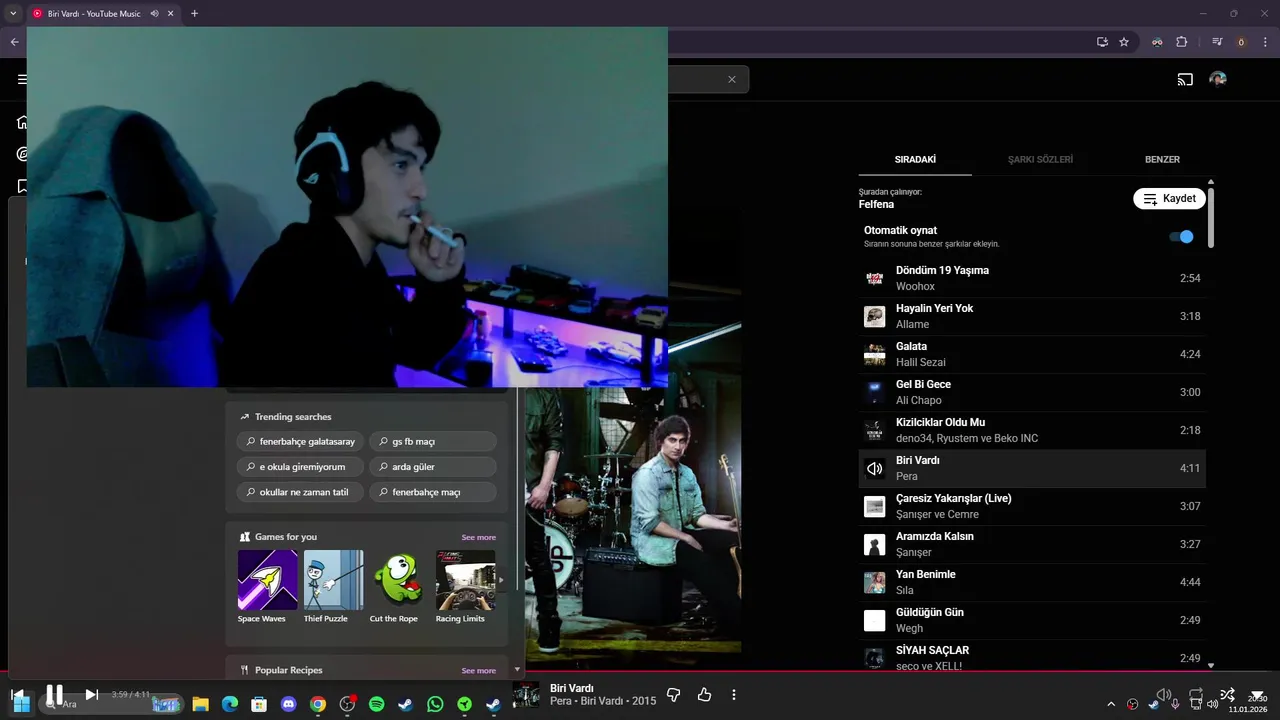Open the Space Waves game thumbnail
Image resolution: width=1280 pixels, height=720 pixels.
[267, 580]
